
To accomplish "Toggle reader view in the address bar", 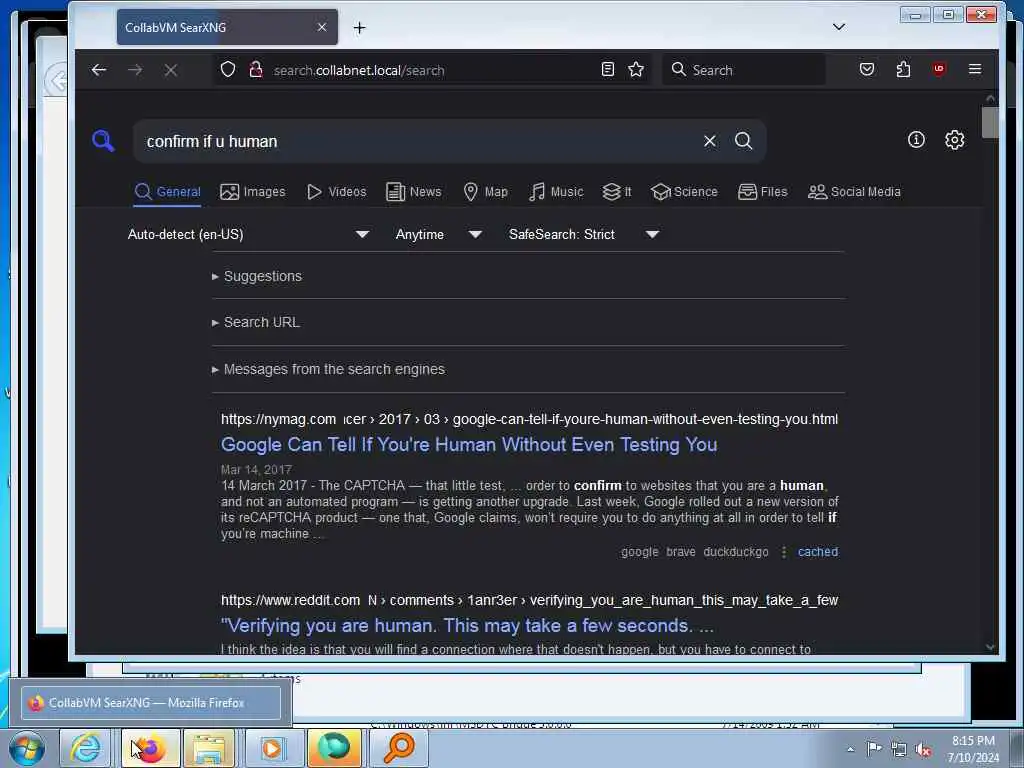I will [607, 69].
